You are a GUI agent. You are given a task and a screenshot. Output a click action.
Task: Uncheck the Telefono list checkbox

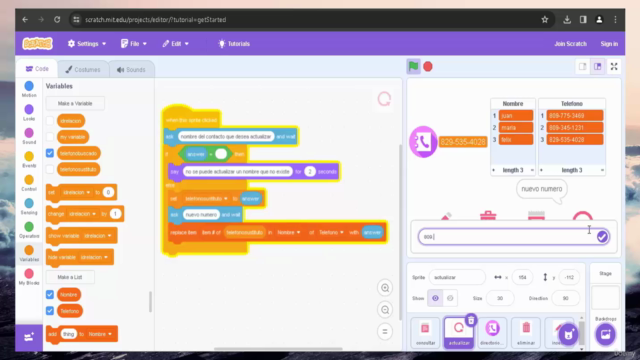point(50,311)
